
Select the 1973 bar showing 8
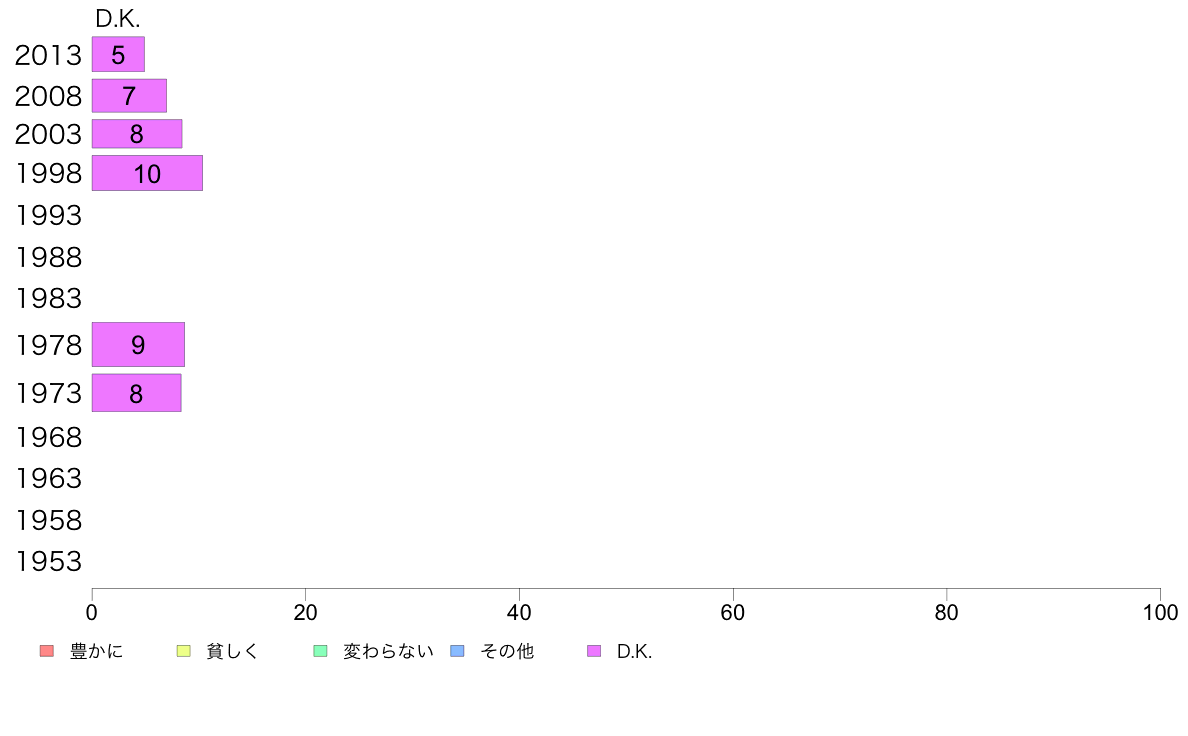click(x=136, y=393)
